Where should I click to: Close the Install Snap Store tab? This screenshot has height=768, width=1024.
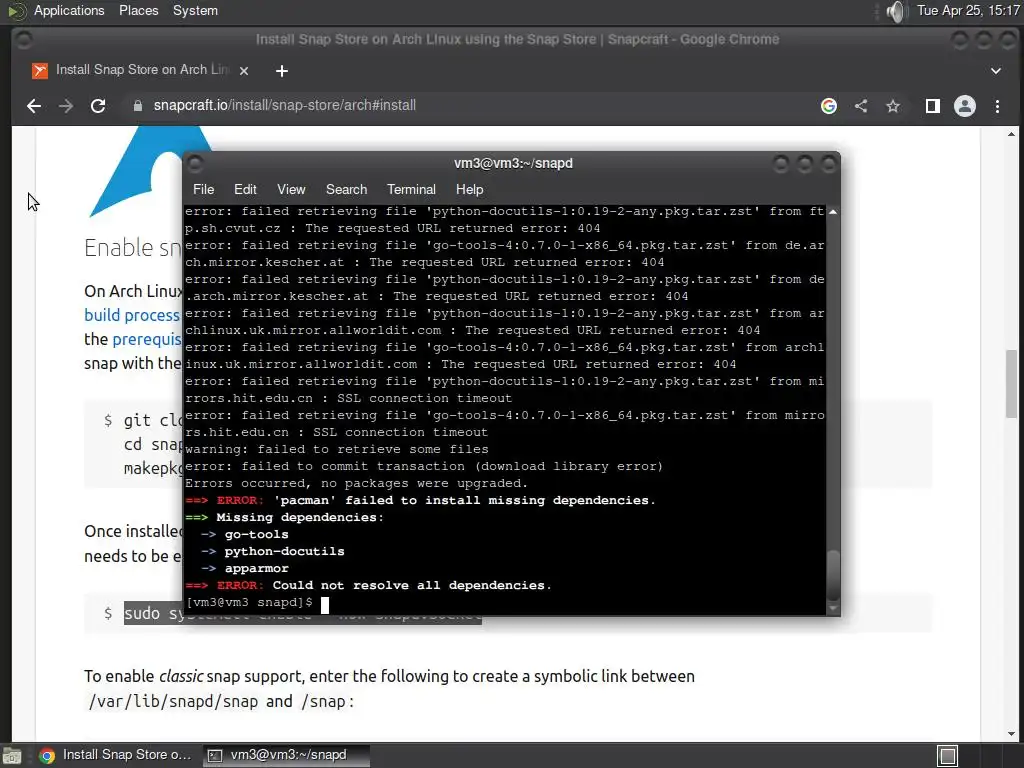244,71
